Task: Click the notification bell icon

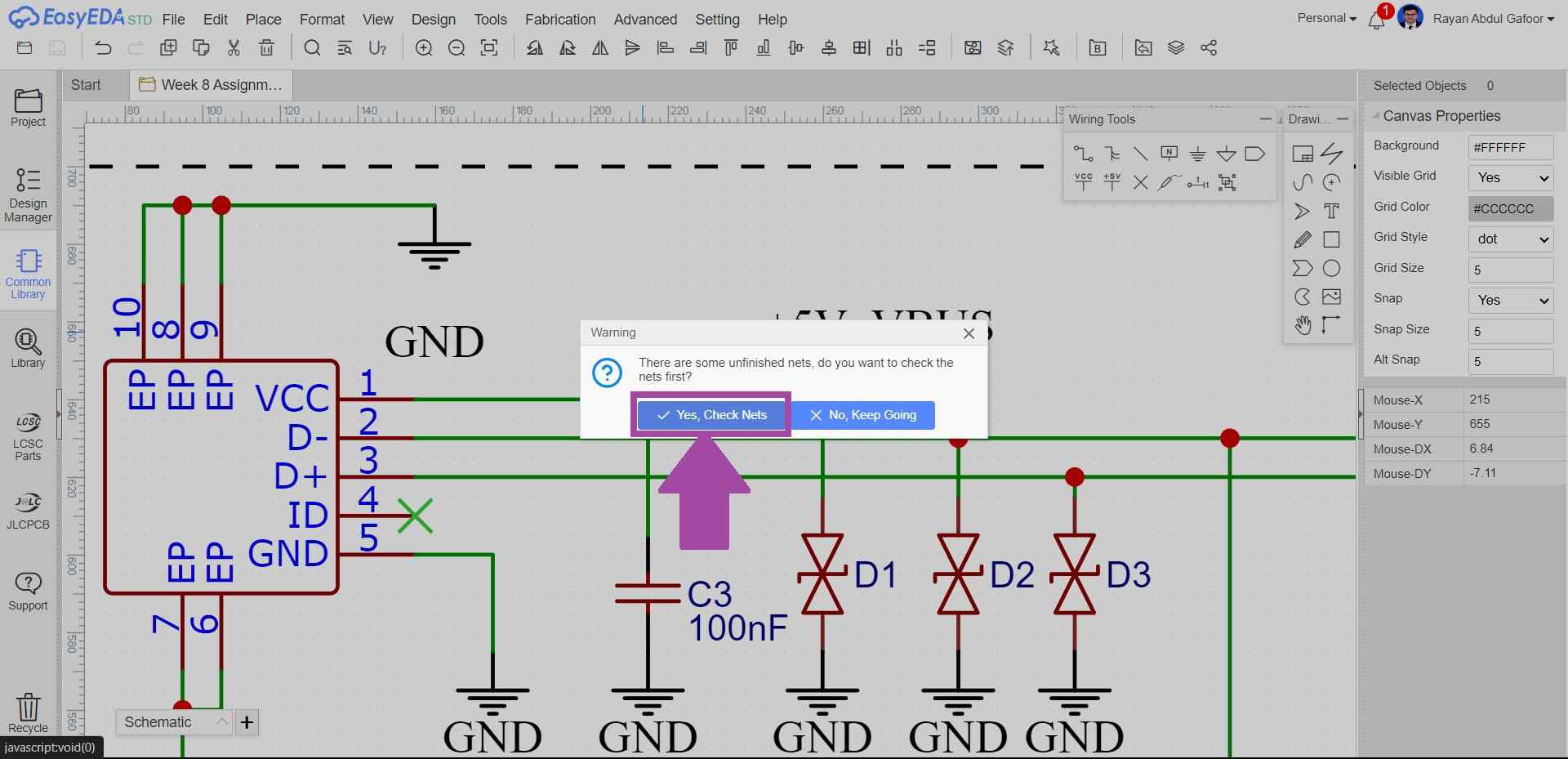Action: (1376, 20)
